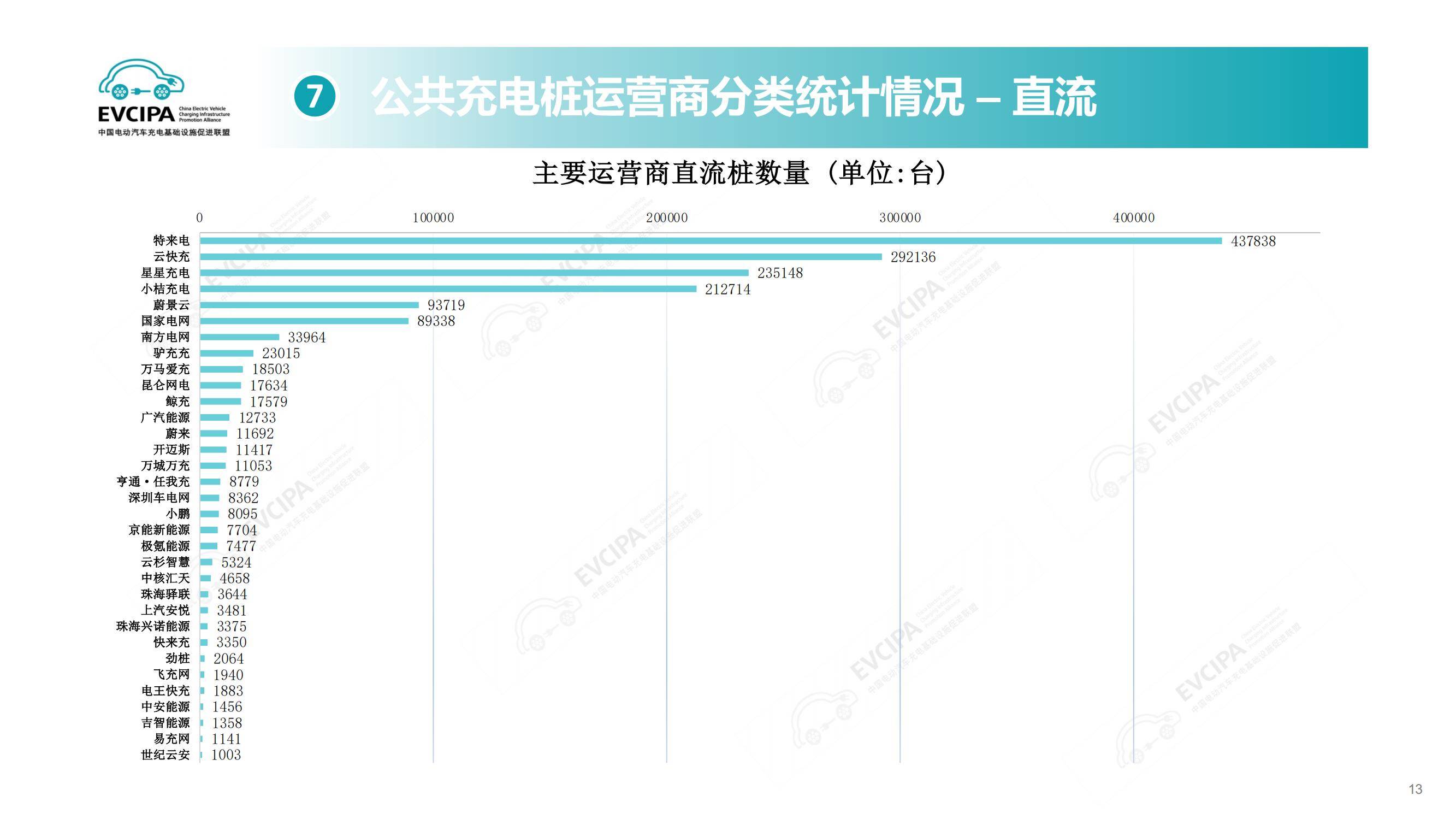Click the value label 1003
This screenshot has width=1456, height=819.
click(226, 755)
